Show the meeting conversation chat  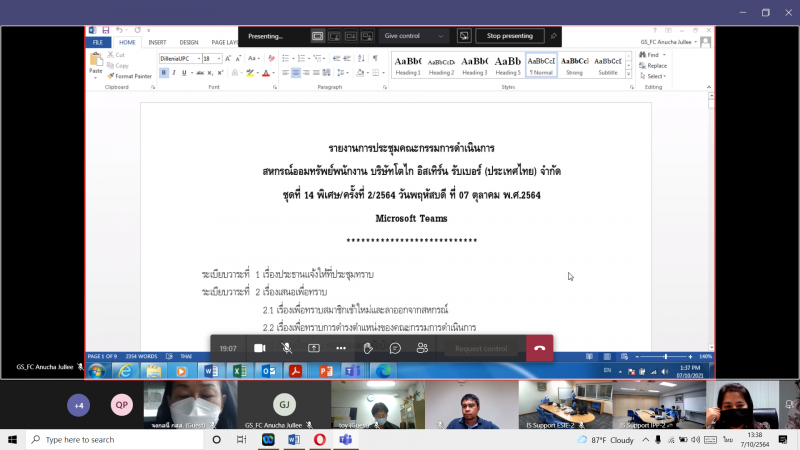(395, 348)
